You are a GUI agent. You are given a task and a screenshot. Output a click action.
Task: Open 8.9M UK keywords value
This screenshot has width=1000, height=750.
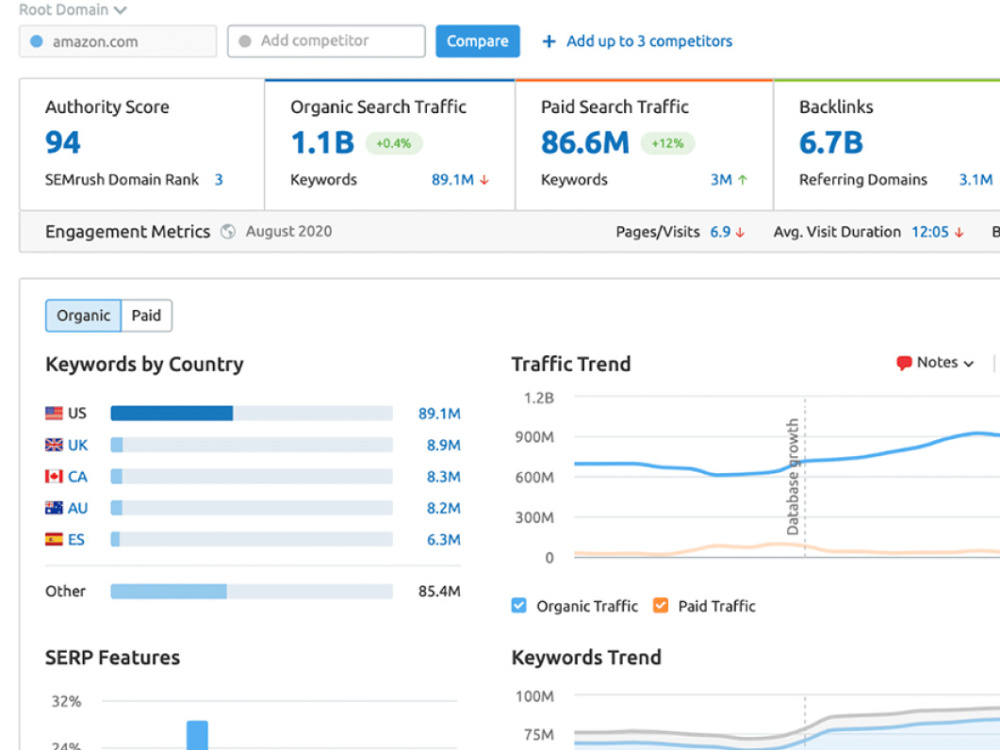point(444,445)
